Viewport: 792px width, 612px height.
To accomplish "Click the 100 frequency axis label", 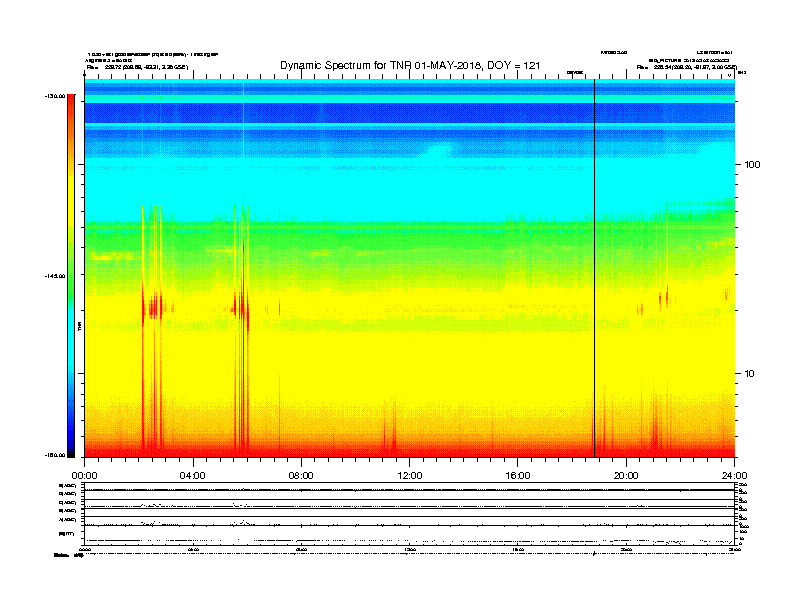I will point(752,165).
